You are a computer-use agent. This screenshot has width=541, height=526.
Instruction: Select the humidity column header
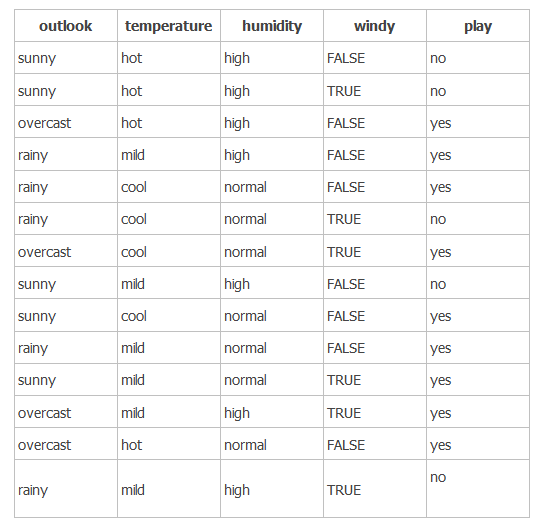coord(272,26)
